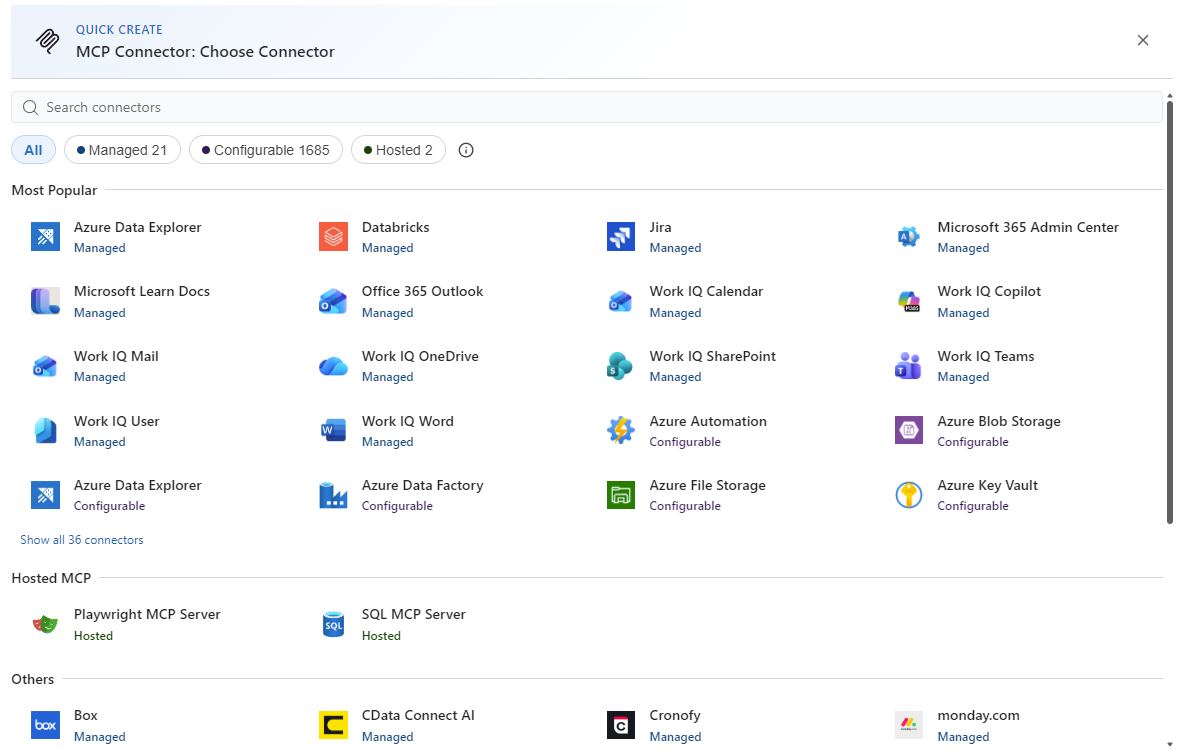The image size is (1180, 750).
Task: Click the Azure Automation gear icon
Action: click(621, 431)
